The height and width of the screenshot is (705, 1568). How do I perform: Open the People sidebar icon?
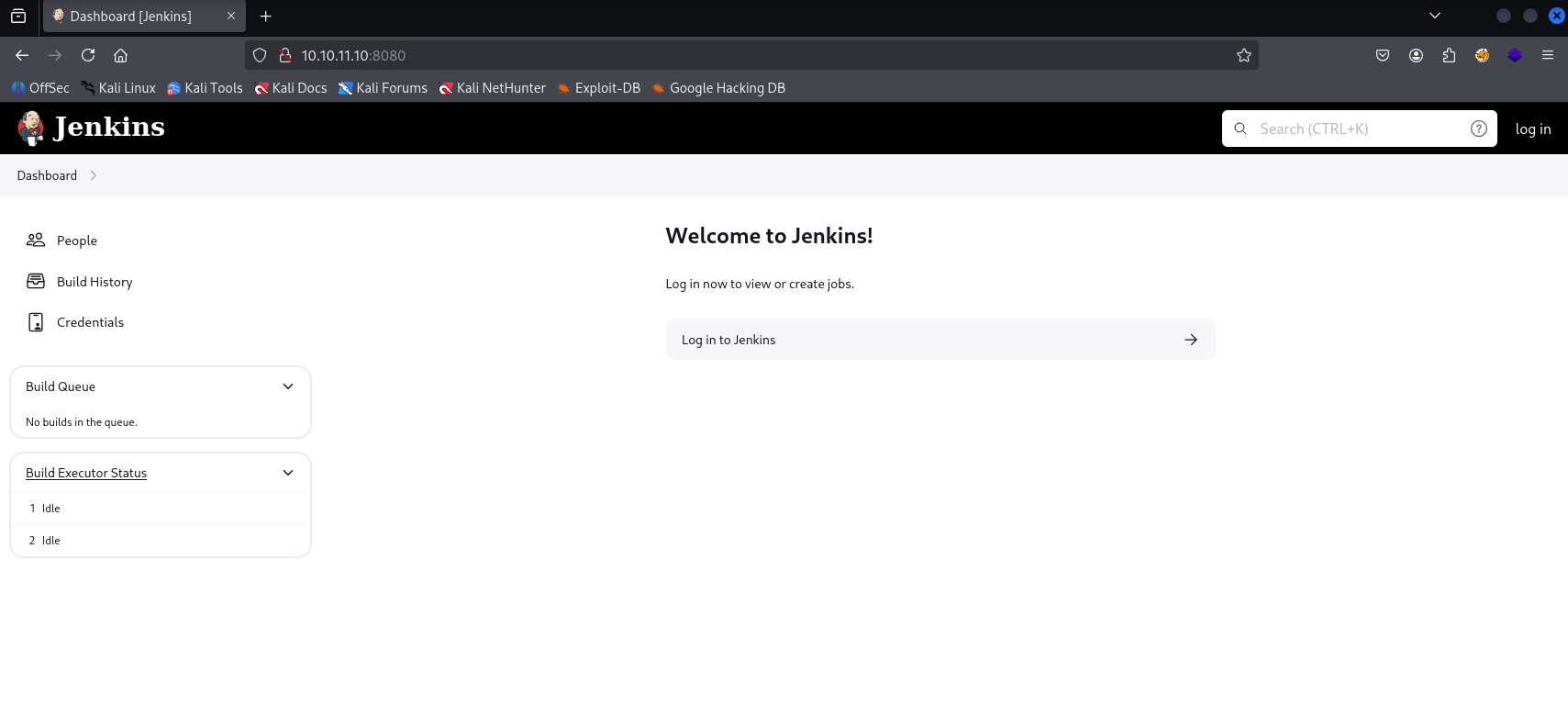36,240
